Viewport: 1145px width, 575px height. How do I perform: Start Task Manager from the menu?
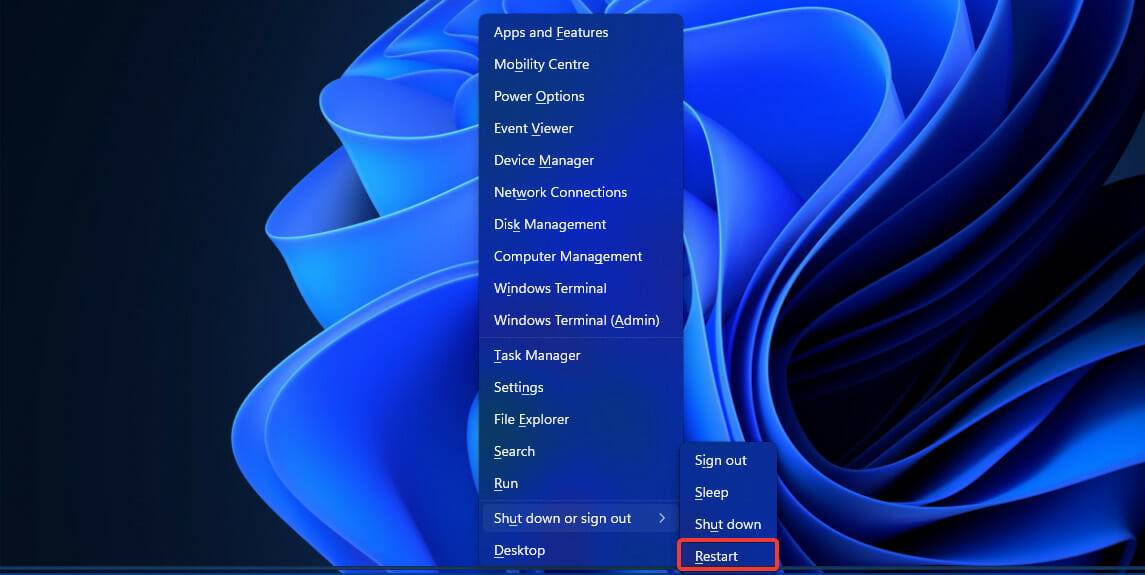pyautogui.click(x=537, y=356)
